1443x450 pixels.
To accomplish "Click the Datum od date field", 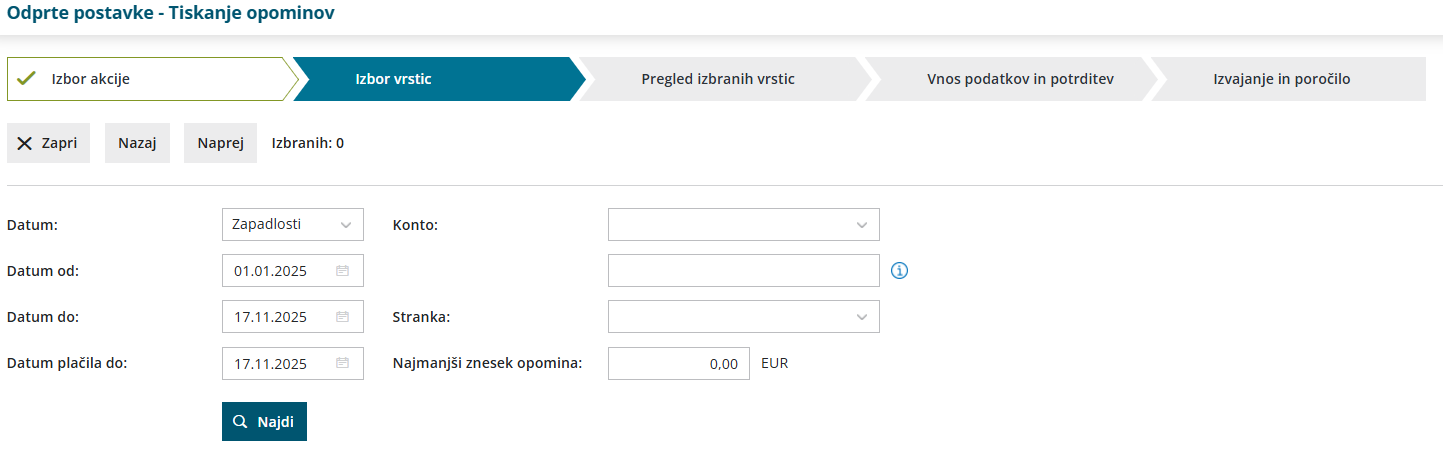I will click(280, 271).
